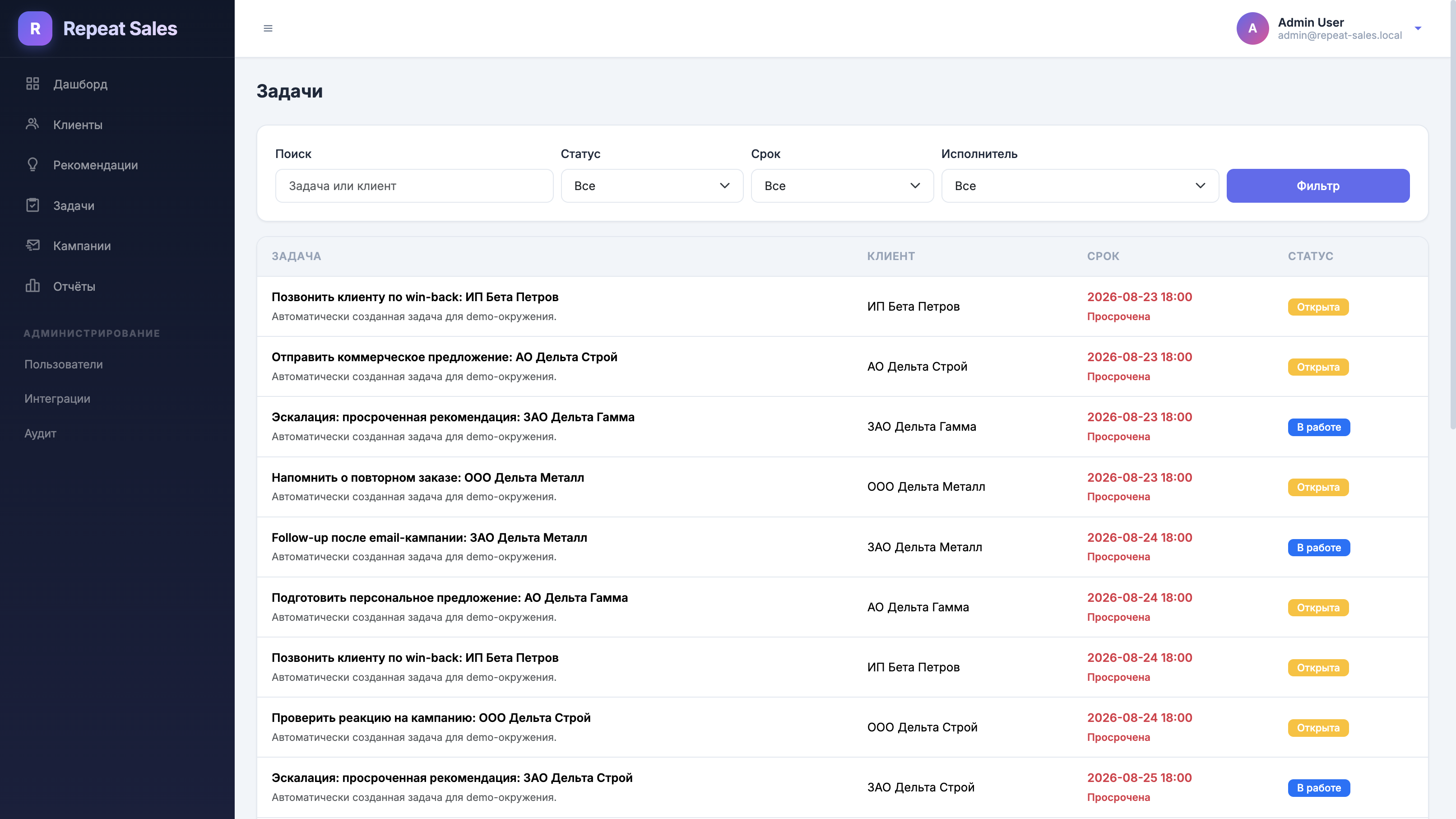Click client cell ЗАО Дельта Строй

pyautogui.click(x=921, y=787)
